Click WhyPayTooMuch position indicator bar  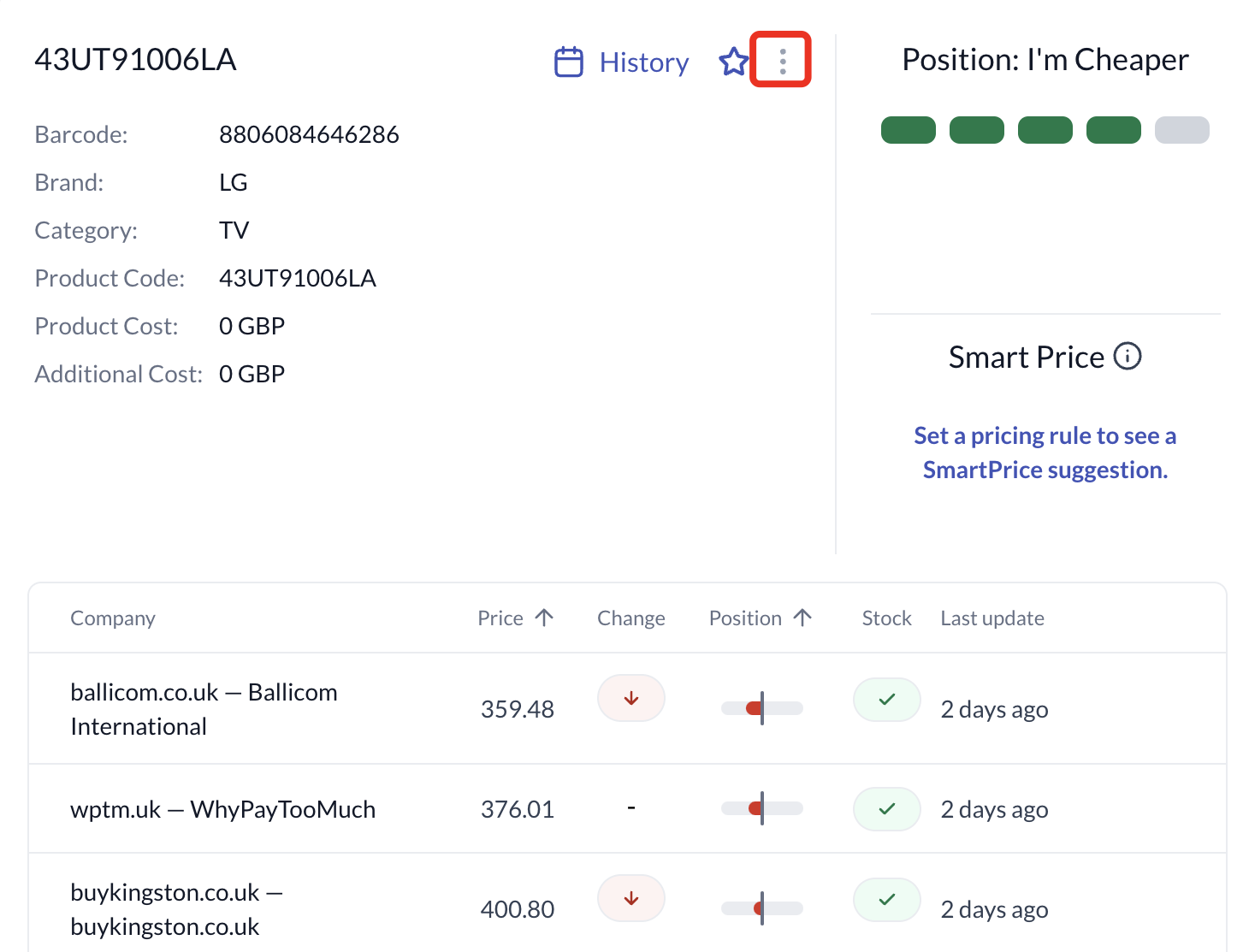761,808
